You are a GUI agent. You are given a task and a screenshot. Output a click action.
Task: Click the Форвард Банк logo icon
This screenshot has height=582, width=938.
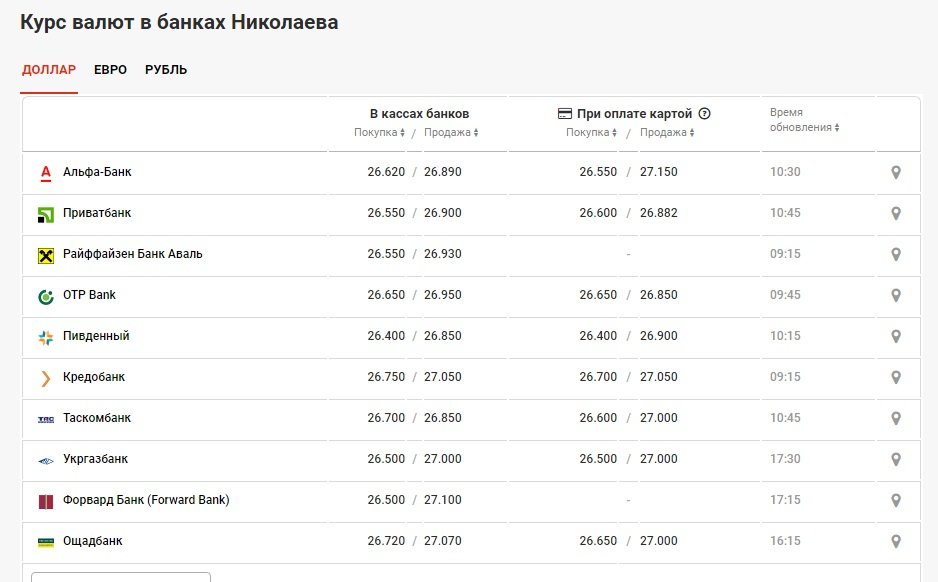(x=46, y=501)
